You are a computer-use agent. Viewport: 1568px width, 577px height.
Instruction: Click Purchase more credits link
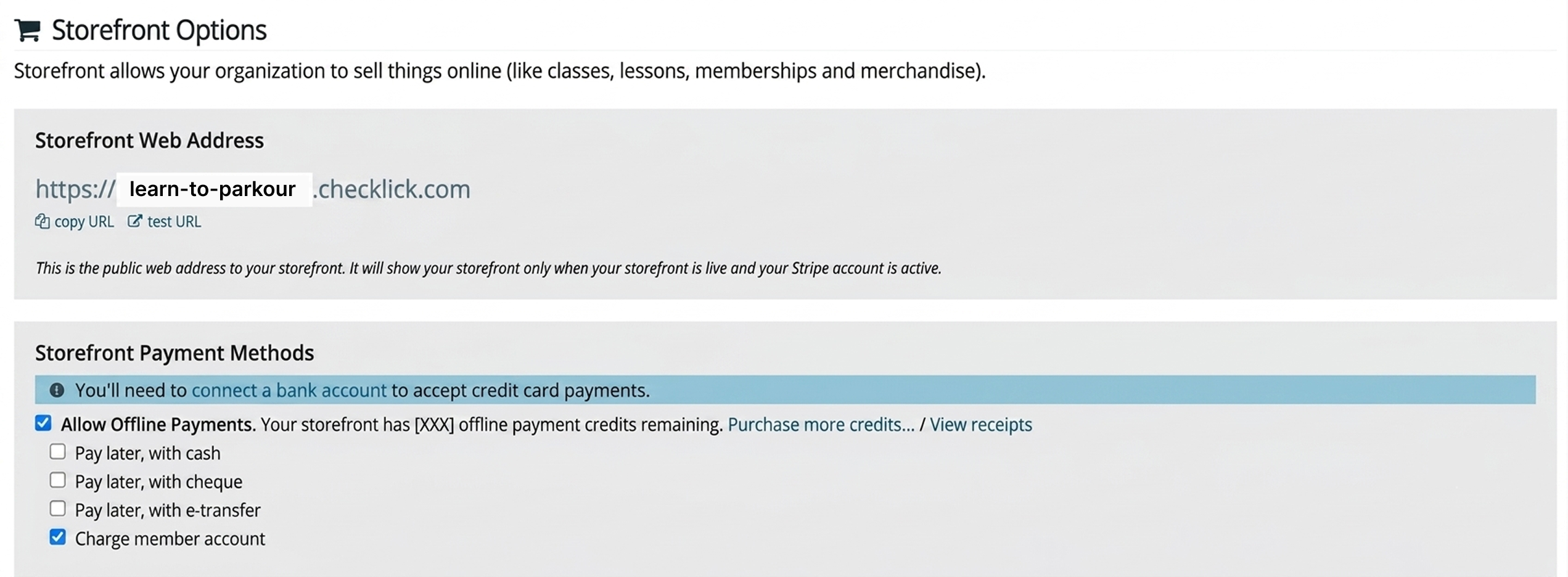coord(821,425)
